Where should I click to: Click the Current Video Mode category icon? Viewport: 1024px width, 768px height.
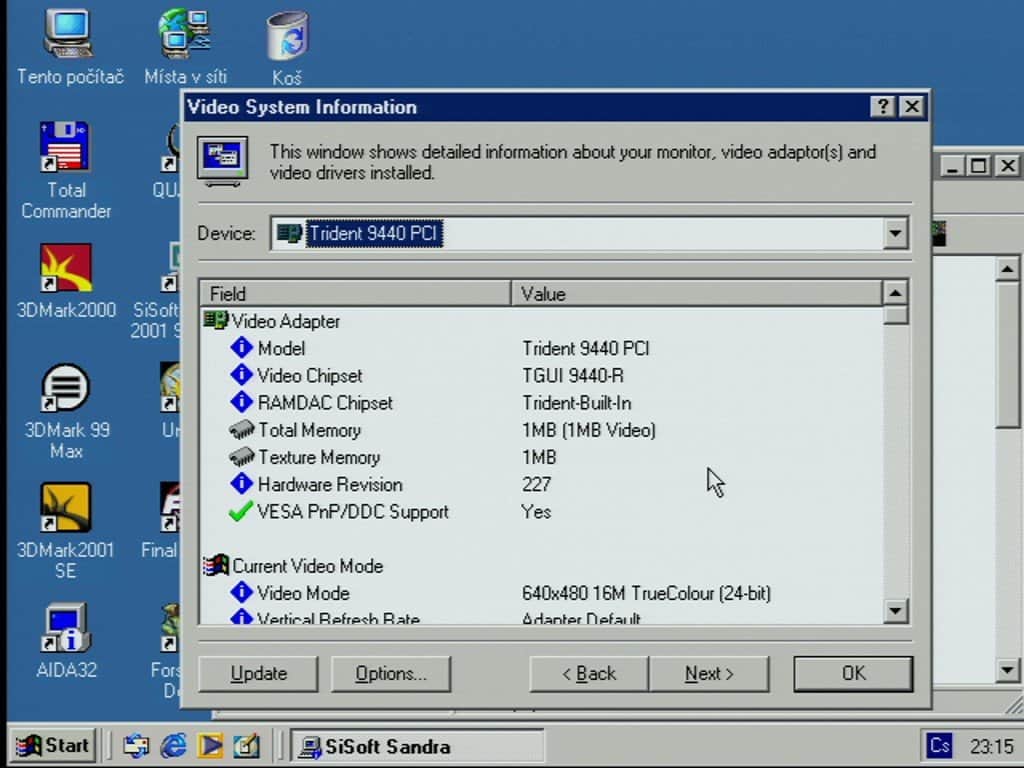click(216, 566)
